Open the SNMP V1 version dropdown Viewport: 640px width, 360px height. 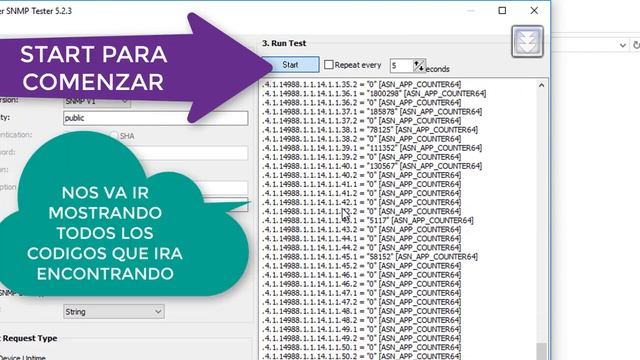[97, 101]
